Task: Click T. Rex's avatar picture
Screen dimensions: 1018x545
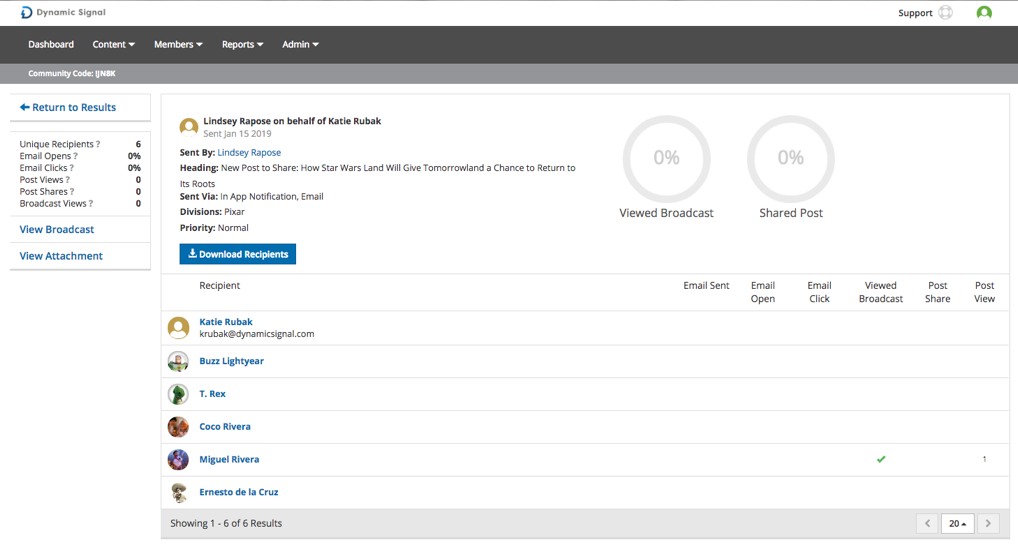Action: coord(179,394)
